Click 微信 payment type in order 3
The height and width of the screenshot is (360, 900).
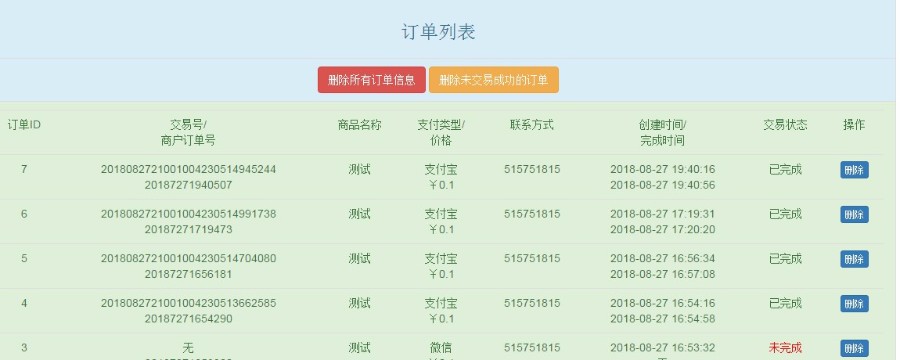point(441,347)
